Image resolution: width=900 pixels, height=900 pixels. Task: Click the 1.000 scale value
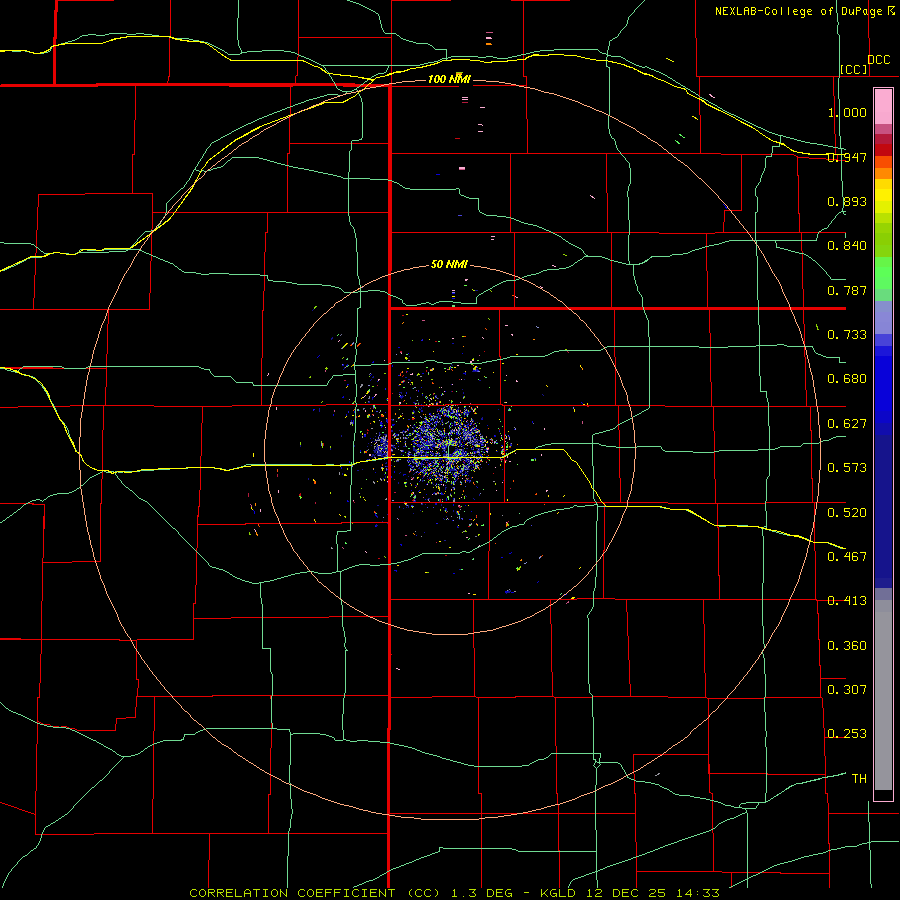pyautogui.click(x=847, y=112)
